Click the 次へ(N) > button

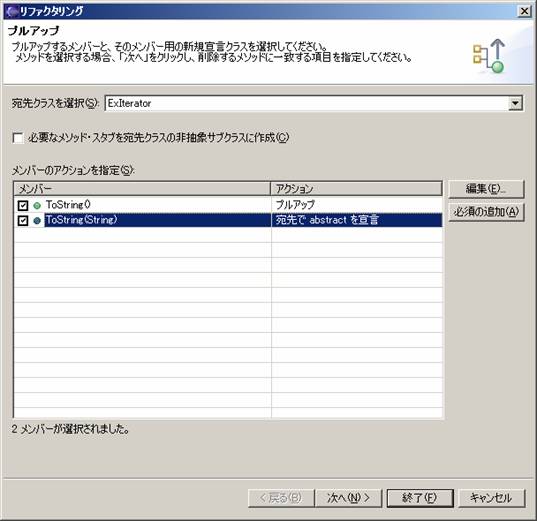coord(348,498)
